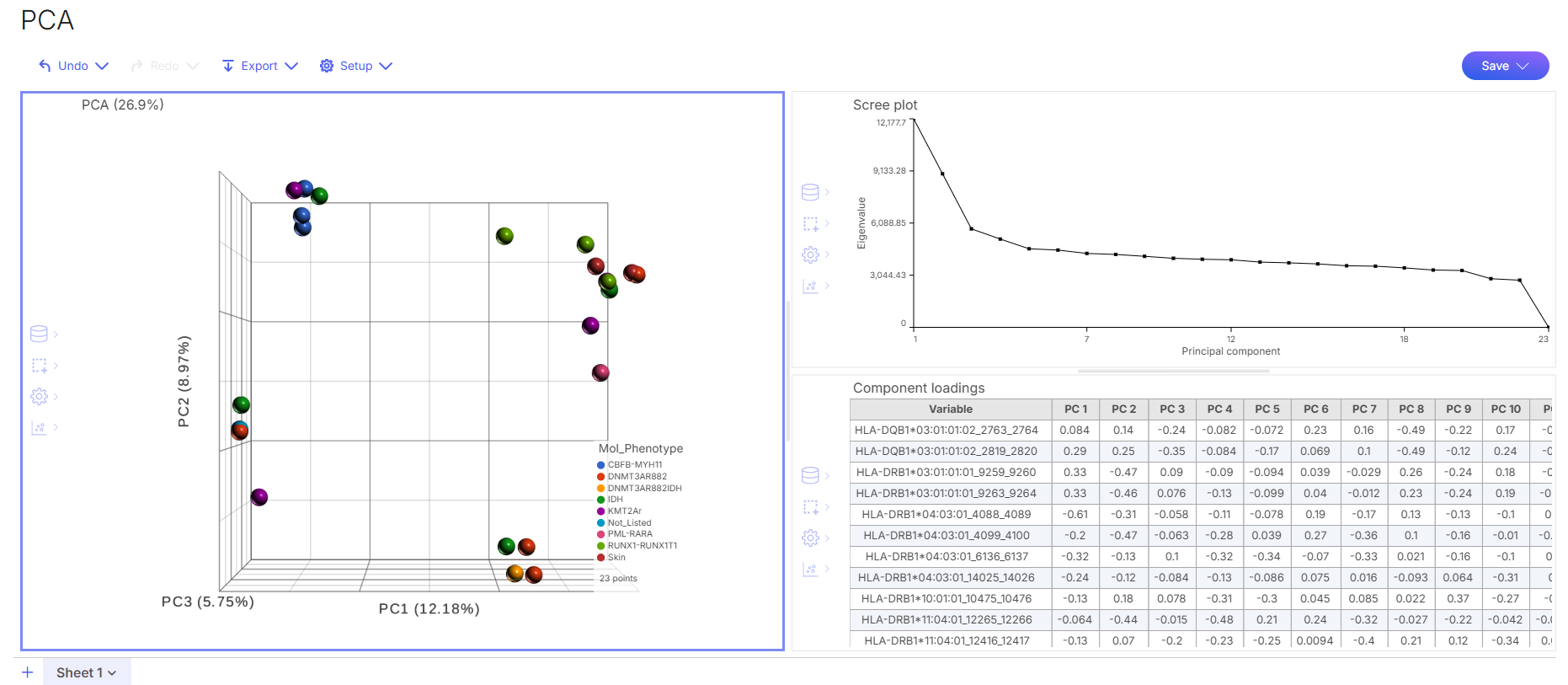This screenshot has width=1568, height=685.
Task: Open the gear settings icon beside the PCA plot
Action: (x=39, y=396)
